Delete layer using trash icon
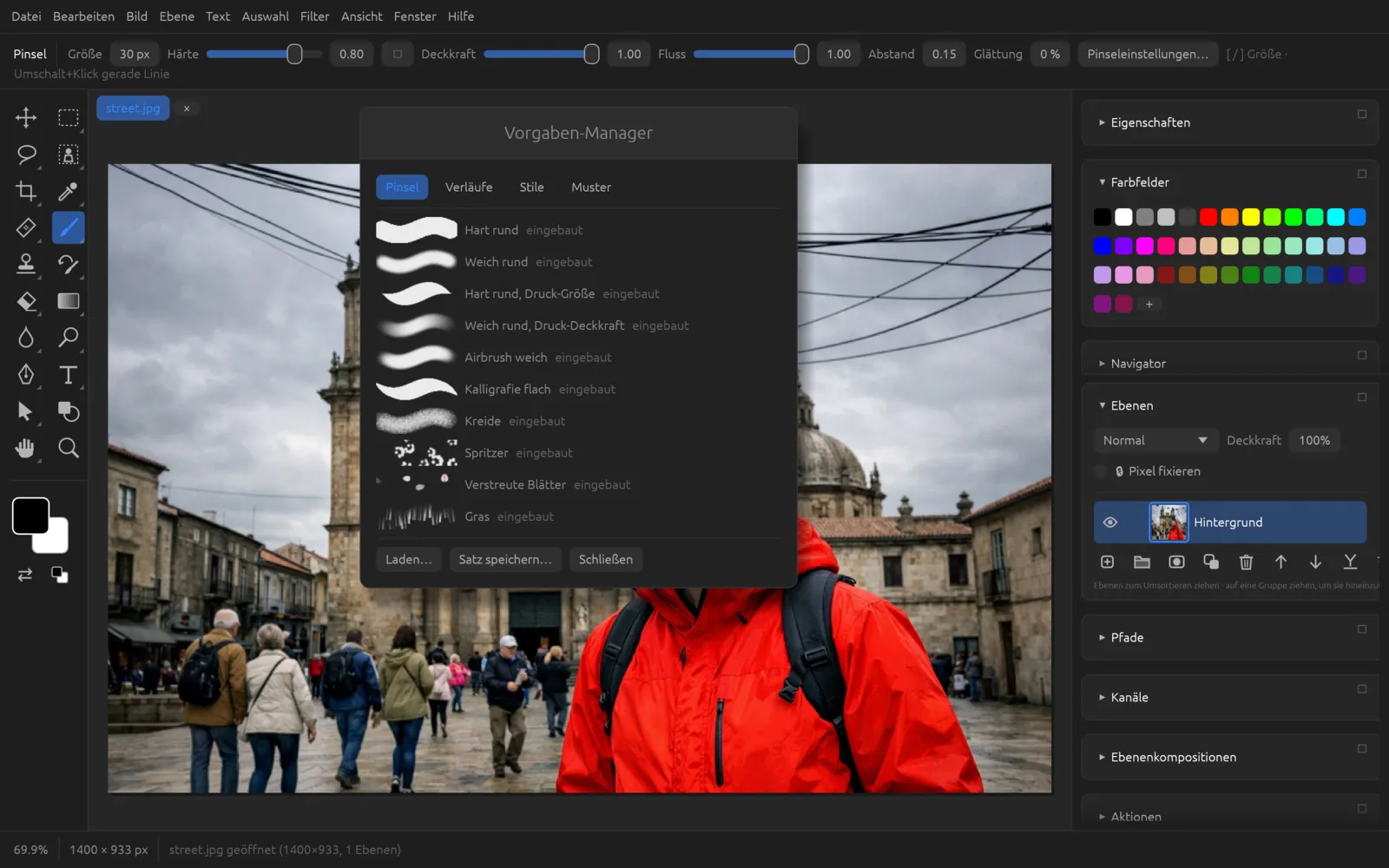Image resolution: width=1389 pixels, height=868 pixels. [1246, 562]
